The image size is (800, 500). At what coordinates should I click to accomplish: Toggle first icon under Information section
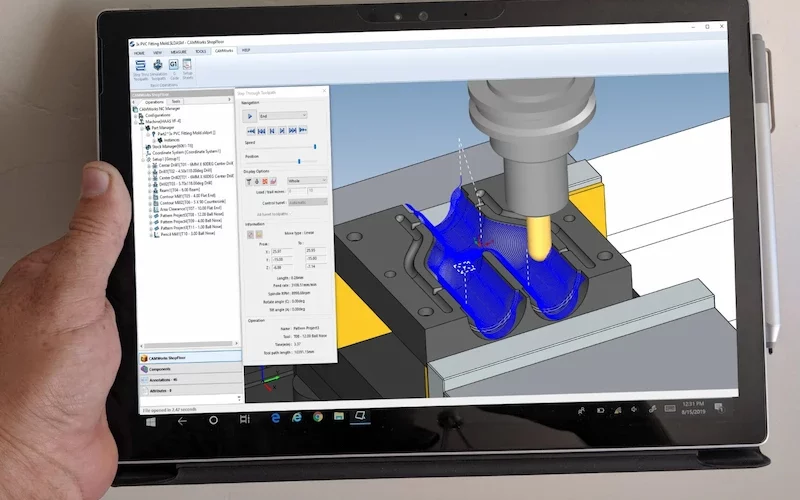coord(251,234)
